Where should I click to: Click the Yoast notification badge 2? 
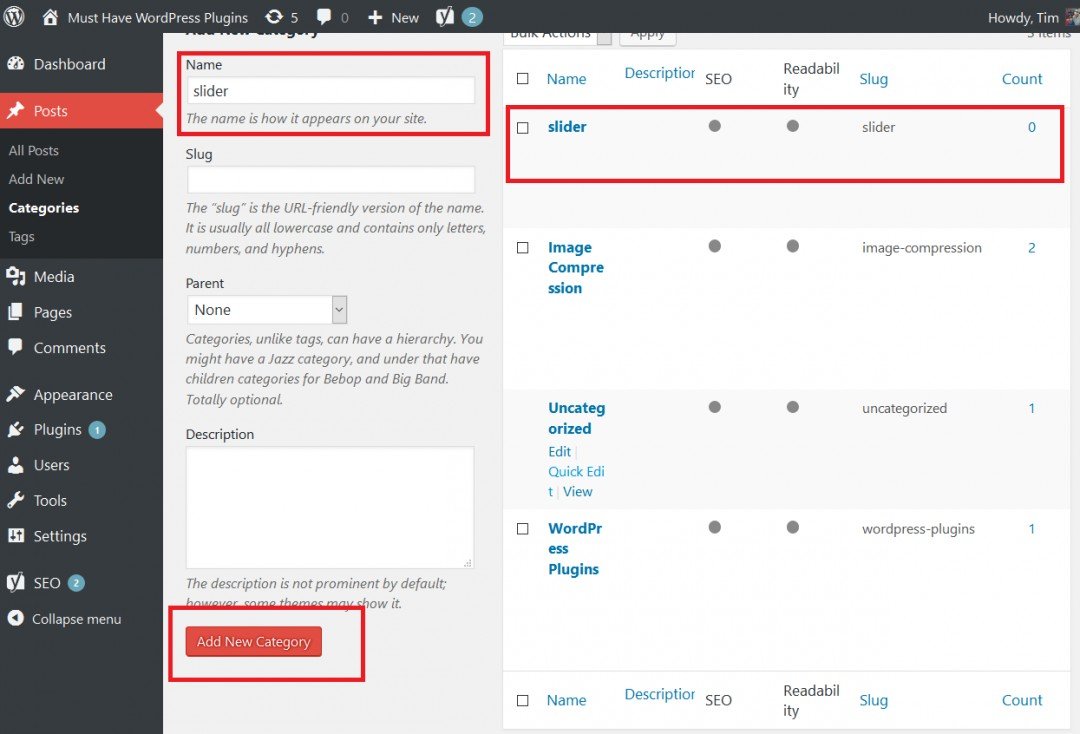click(472, 17)
